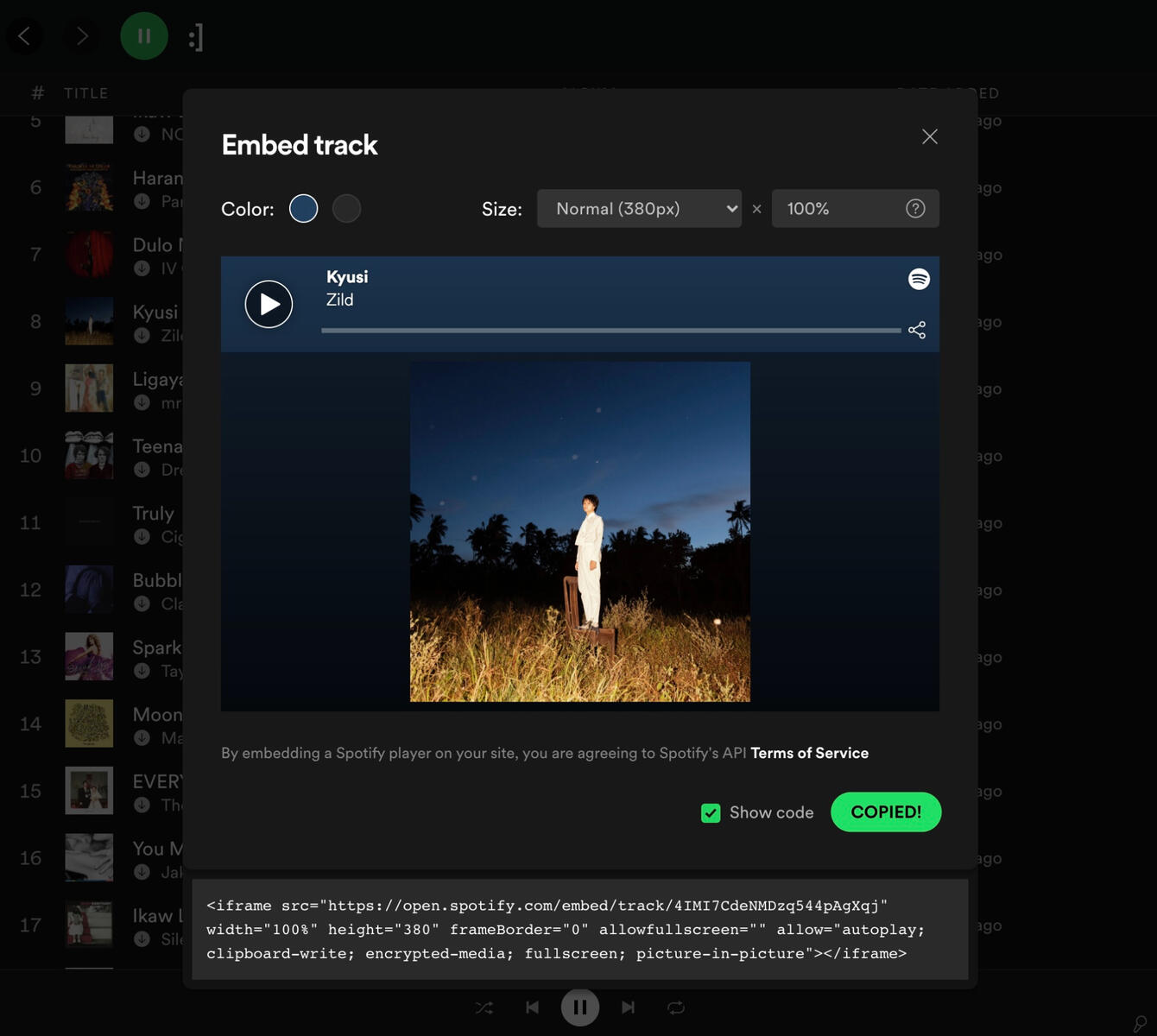Click the green COPIED! button

point(885,812)
